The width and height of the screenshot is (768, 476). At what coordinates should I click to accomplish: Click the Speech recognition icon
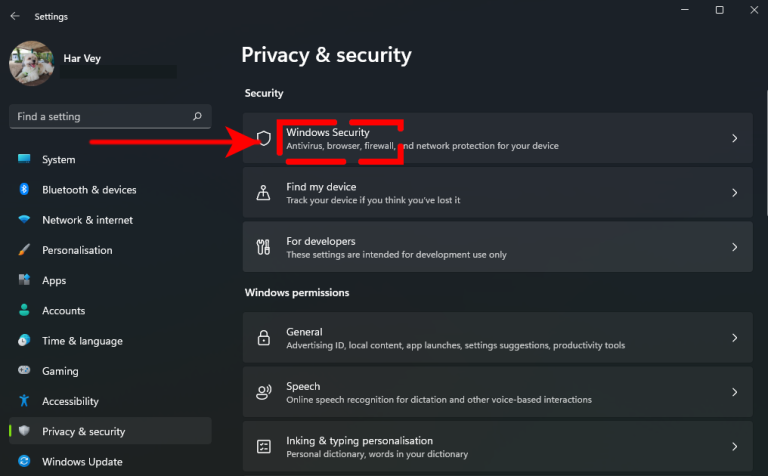click(x=264, y=392)
